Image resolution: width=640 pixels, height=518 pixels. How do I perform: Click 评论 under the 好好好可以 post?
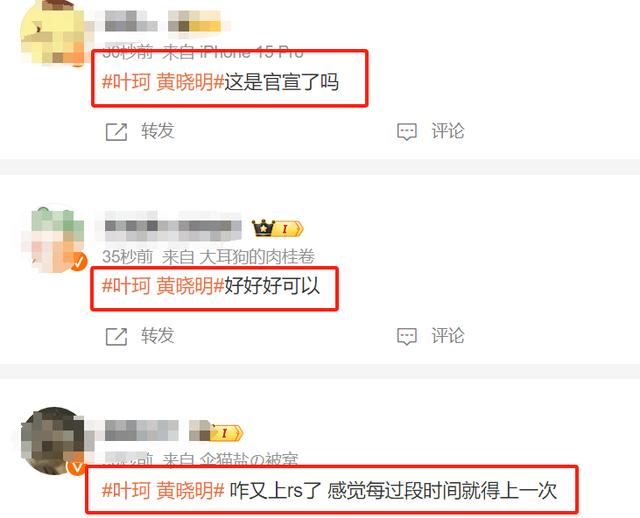point(448,336)
